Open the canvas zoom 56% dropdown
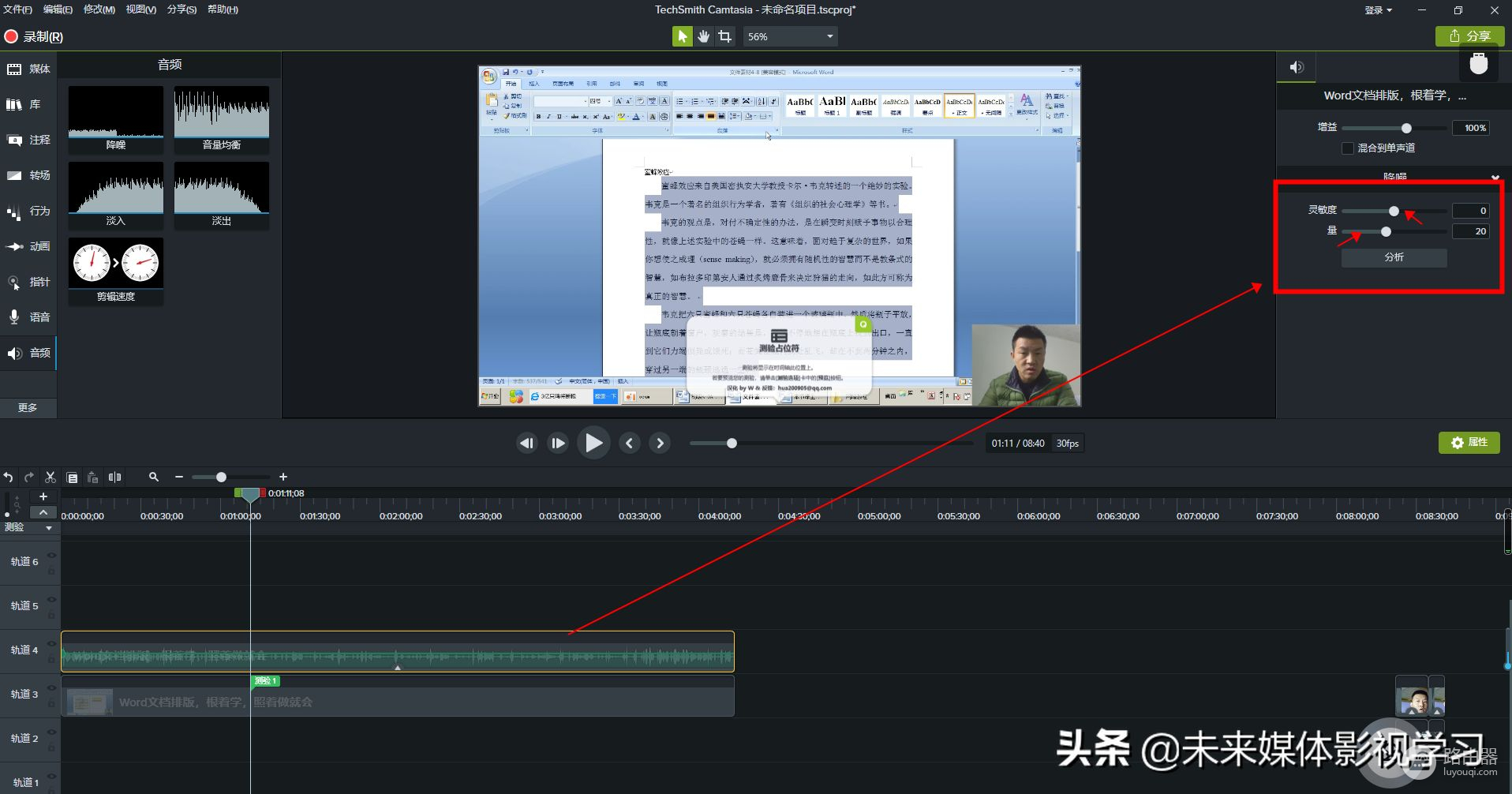The width and height of the screenshot is (1512, 794). pos(790,36)
